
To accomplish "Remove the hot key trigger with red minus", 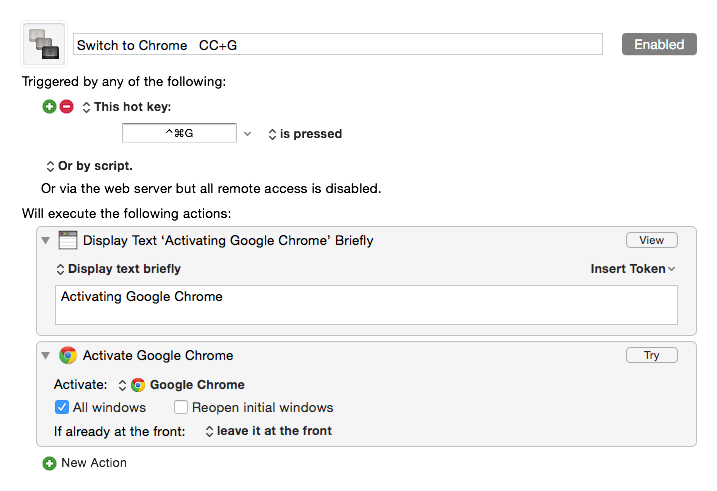I will (x=66, y=107).
